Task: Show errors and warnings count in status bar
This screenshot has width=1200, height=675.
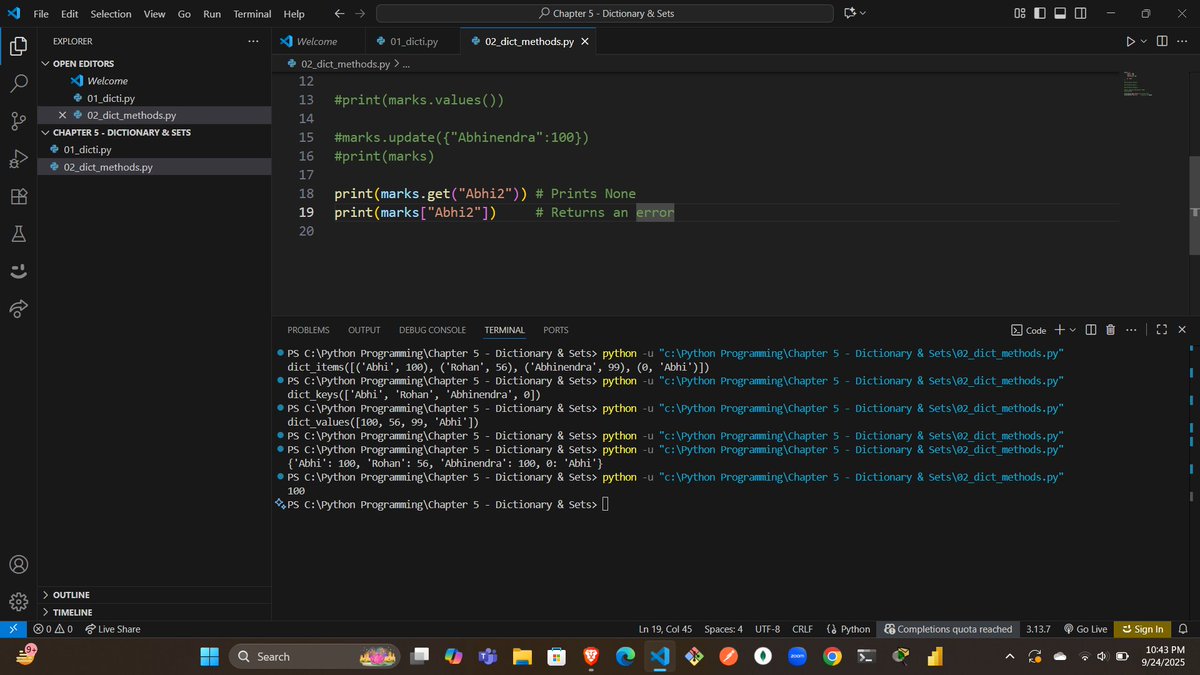Action: (x=53, y=629)
